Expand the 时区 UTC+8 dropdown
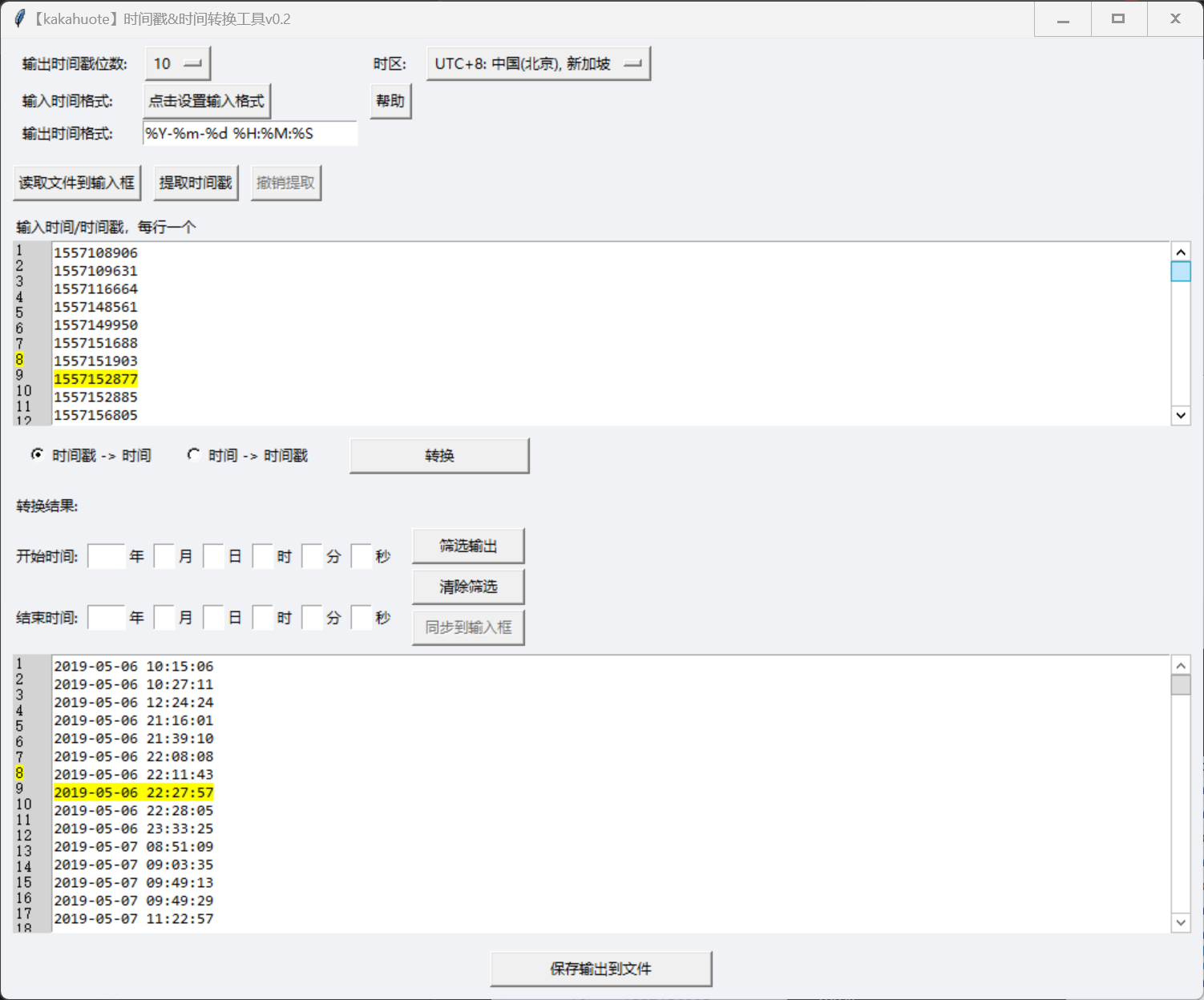Image resolution: width=1204 pixels, height=1000 pixels. pos(538,64)
